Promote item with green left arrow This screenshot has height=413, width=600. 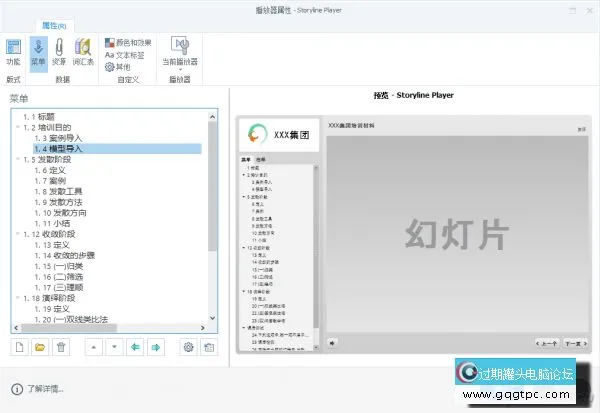tap(135, 347)
